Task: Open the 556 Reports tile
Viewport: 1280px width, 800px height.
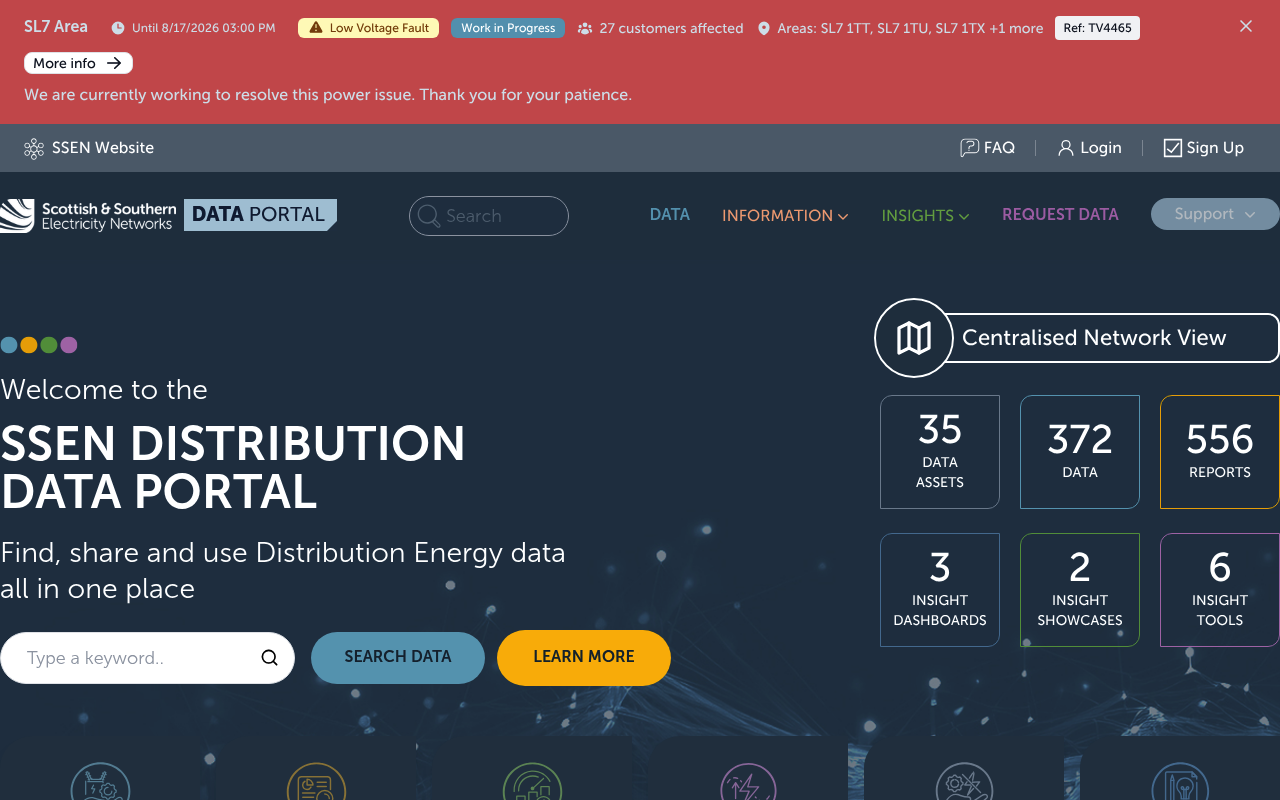Action: tap(1220, 452)
